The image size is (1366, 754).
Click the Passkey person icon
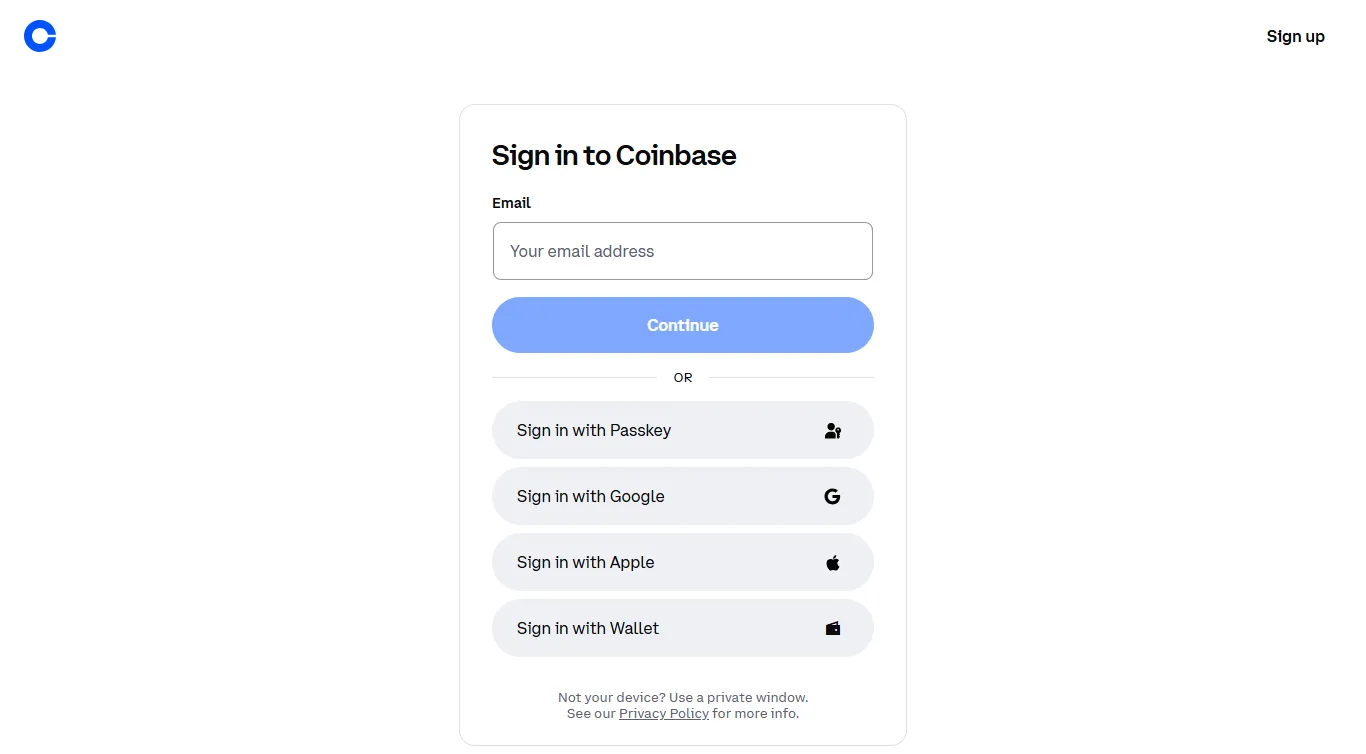pyautogui.click(x=832, y=430)
